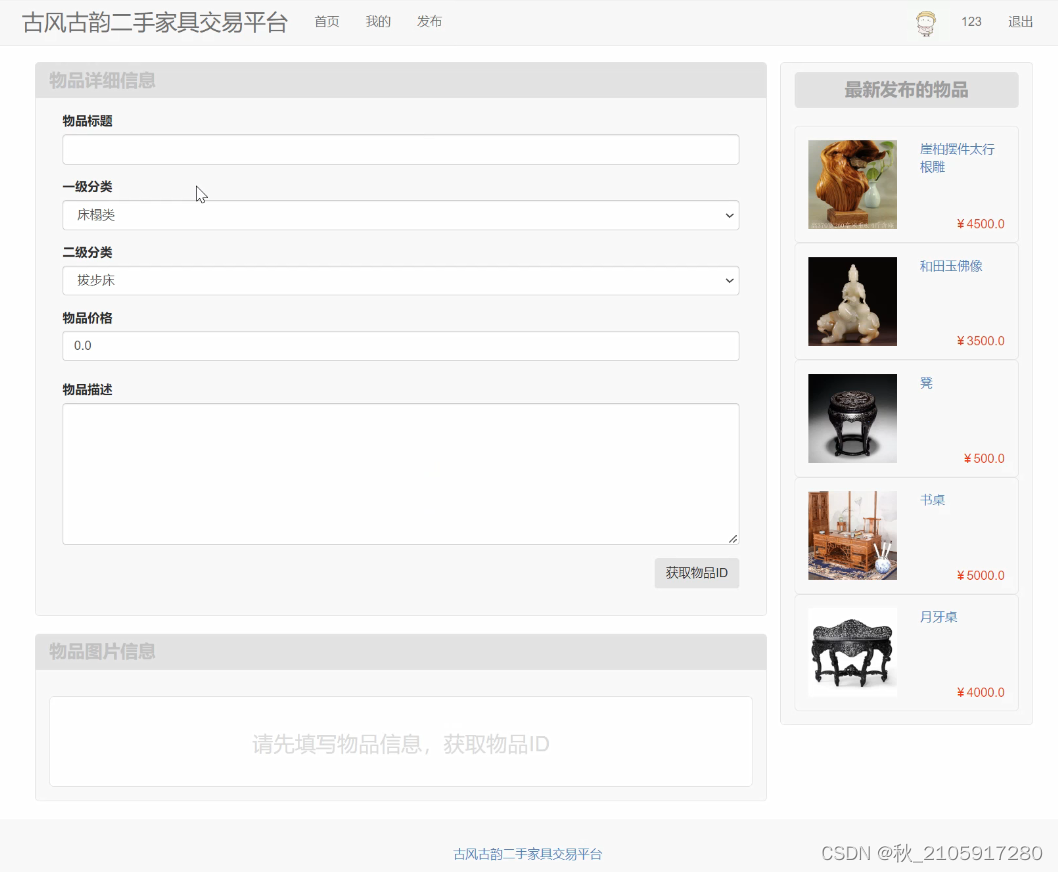Click the user avatar icon in the header
The width and height of the screenshot is (1058, 872).
click(926, 23)
